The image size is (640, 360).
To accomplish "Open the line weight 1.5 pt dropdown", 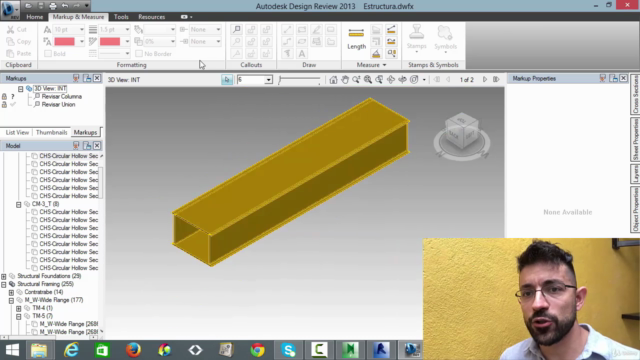I will point(127,29).
